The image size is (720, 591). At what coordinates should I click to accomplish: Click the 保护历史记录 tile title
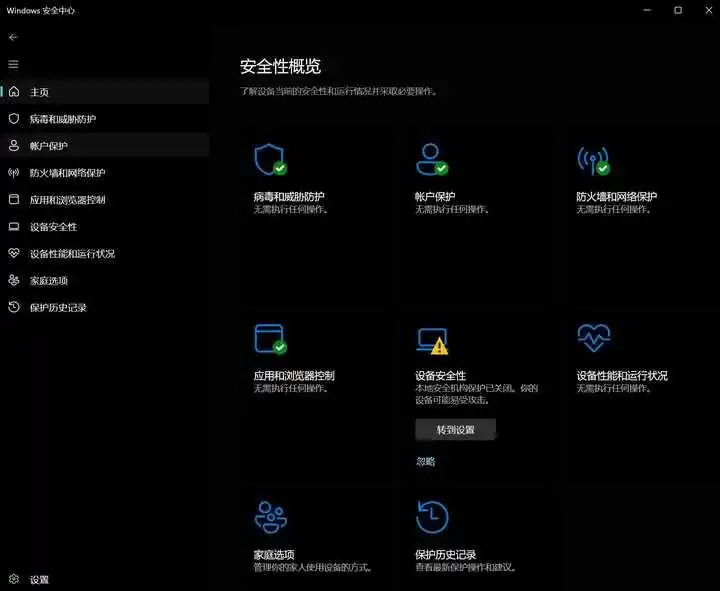point(445,554)
